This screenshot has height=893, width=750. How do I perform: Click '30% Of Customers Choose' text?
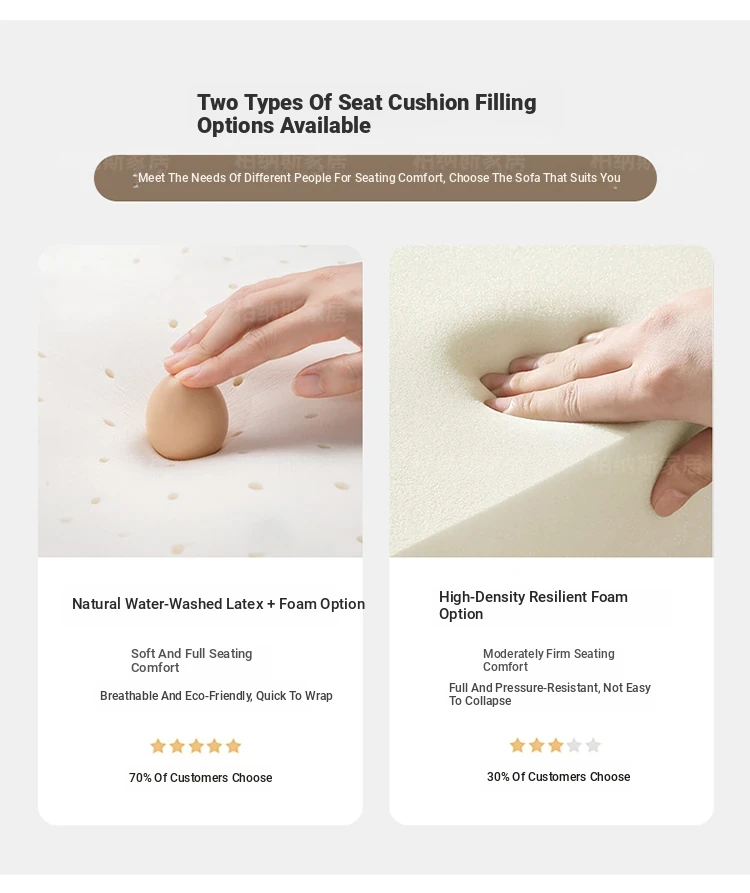[x=559, y=776]
